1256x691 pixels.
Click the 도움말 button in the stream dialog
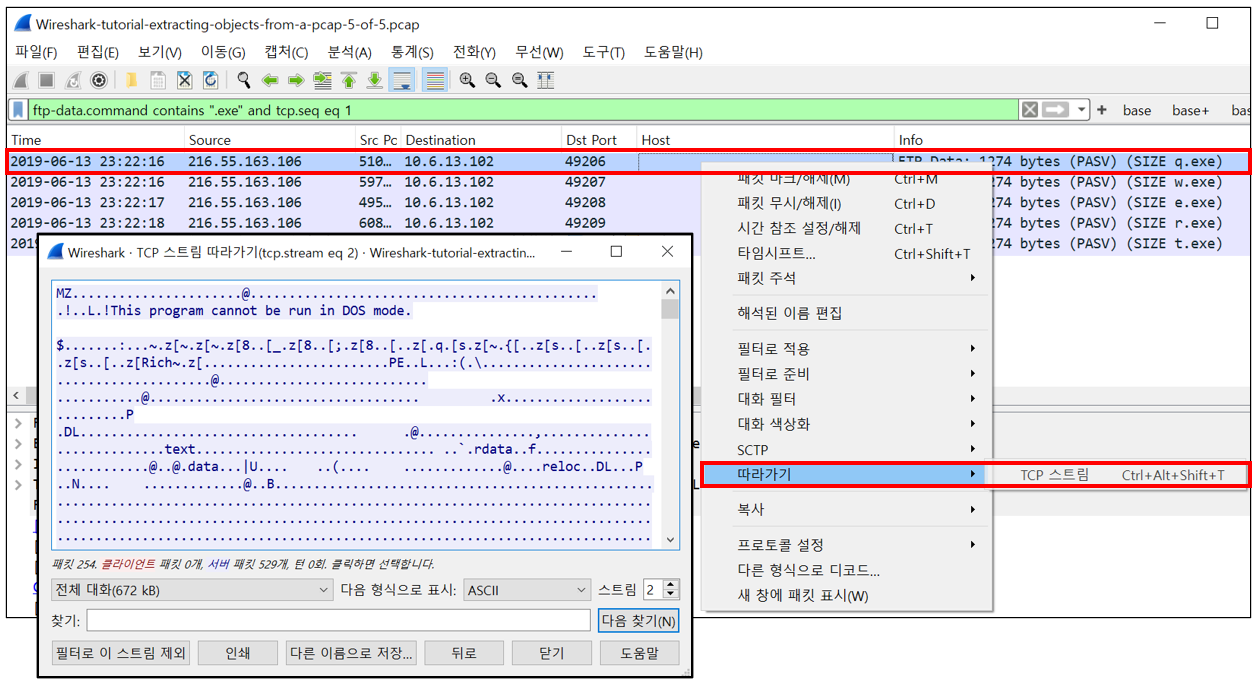click(x=639, y=653)
